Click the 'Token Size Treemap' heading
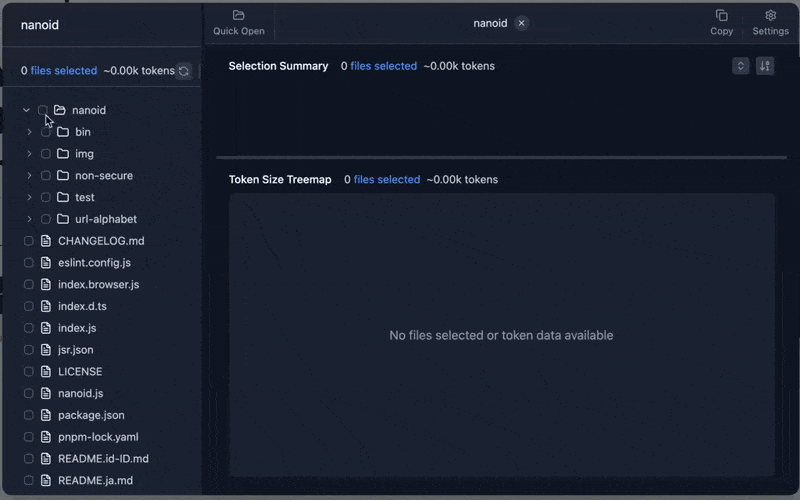 [x=280, y=180]
